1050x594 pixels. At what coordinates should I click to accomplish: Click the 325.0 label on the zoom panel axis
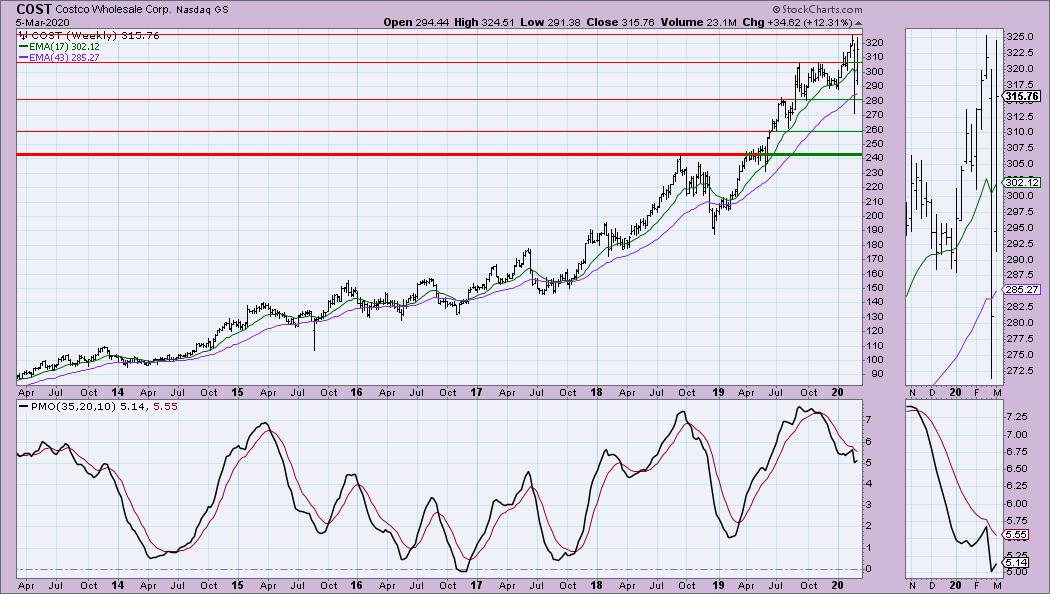1019,36
